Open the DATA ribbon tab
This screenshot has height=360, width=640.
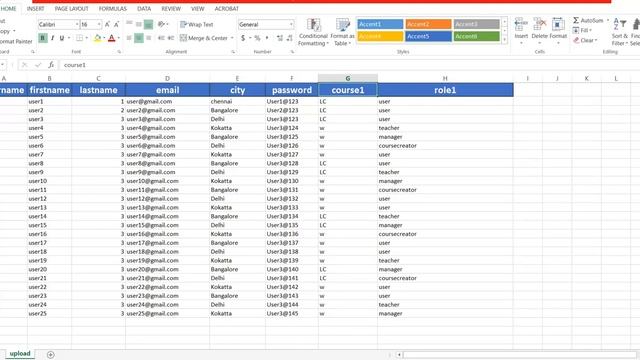144,9
